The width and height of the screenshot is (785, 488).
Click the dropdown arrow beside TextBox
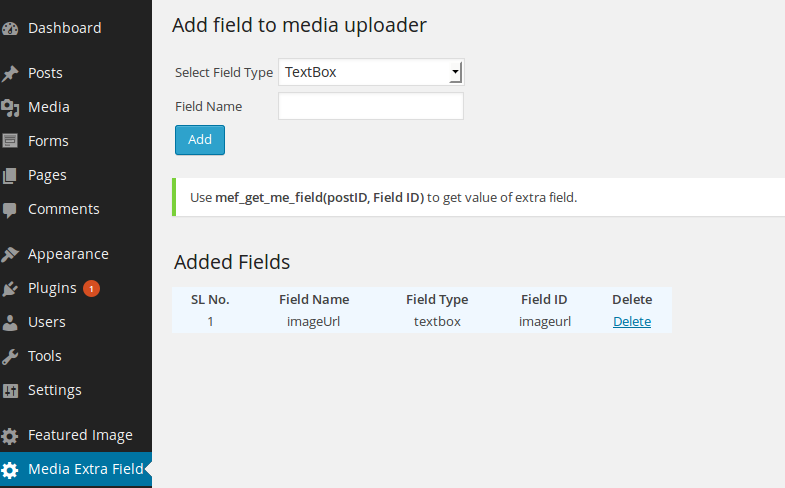(455, 72)
